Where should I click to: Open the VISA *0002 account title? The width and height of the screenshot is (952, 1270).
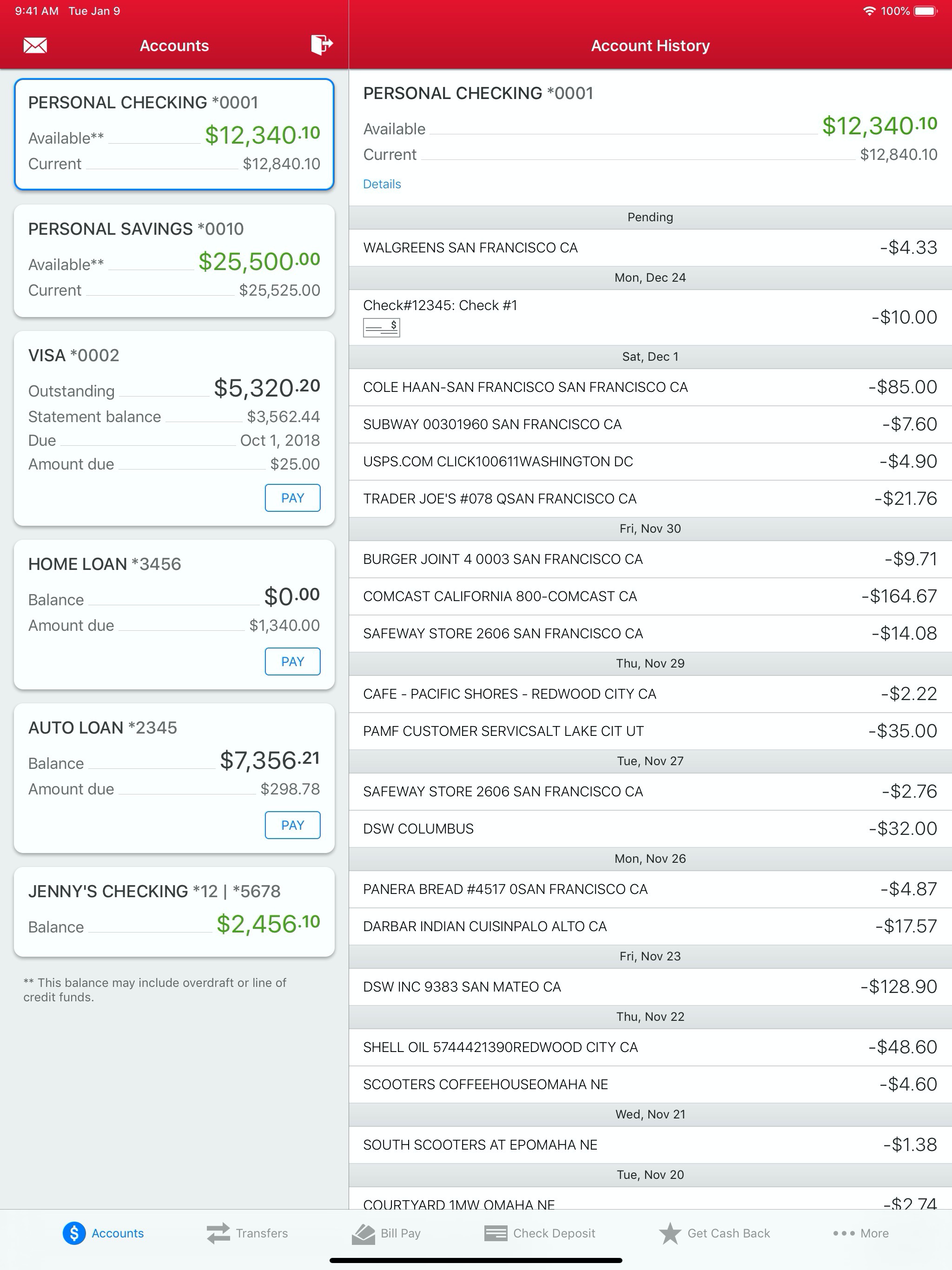[x=73, y=356]
